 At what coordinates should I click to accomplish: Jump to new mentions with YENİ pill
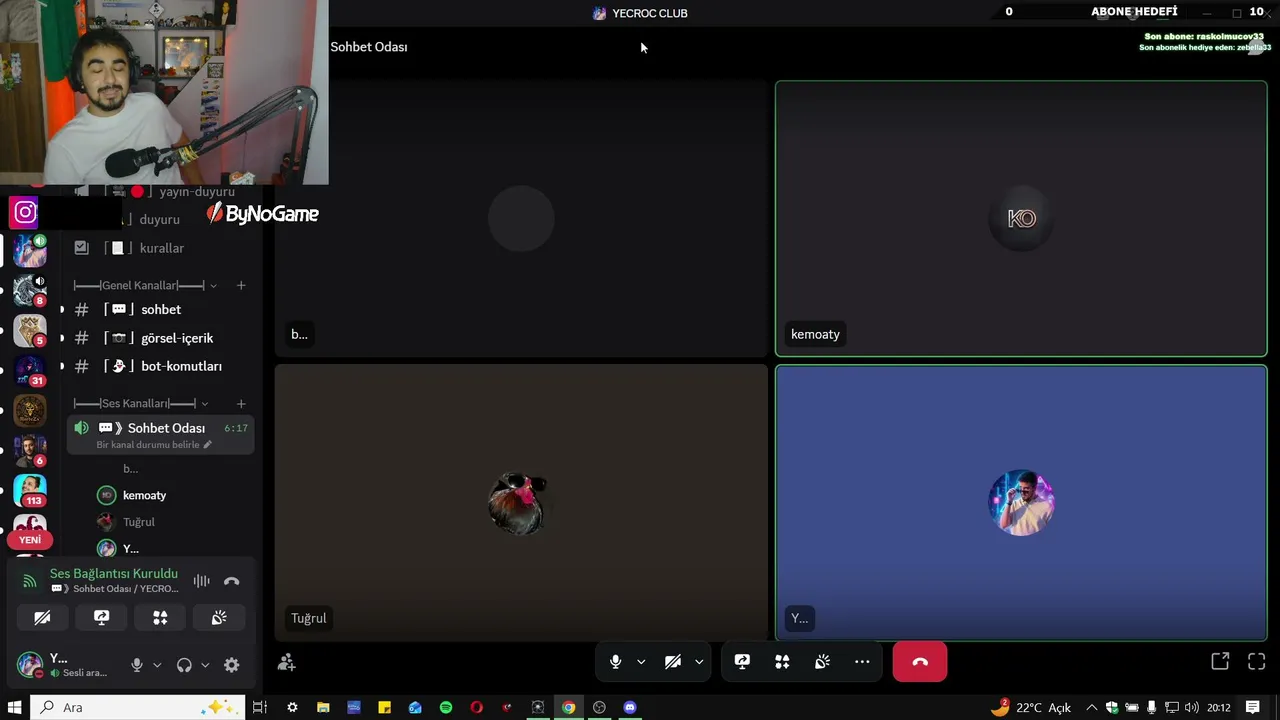click(30, 540)
